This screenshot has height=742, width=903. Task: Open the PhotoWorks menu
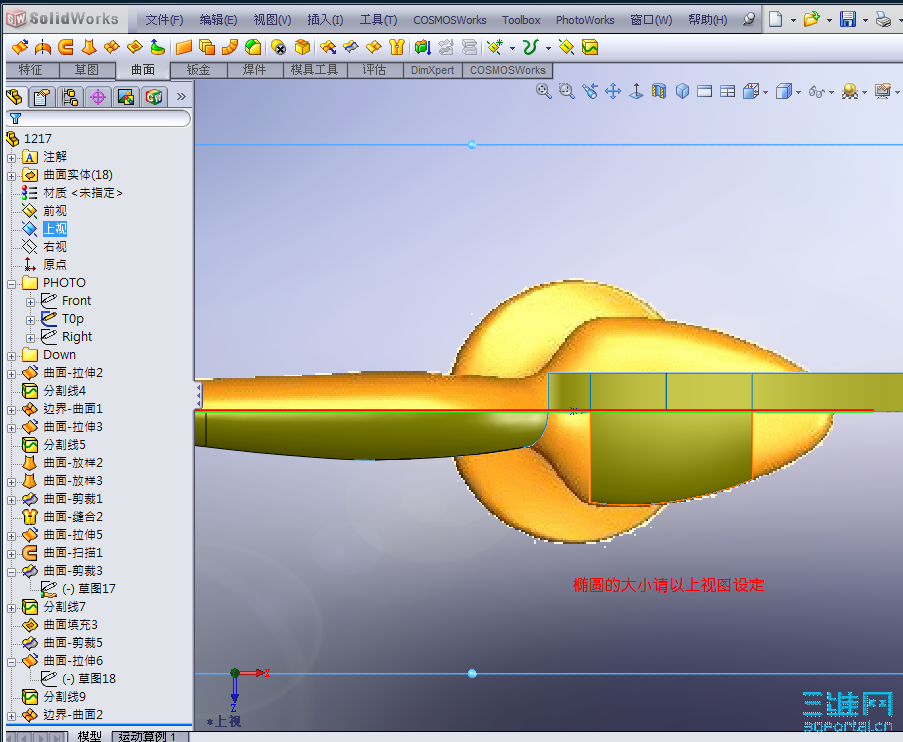tap(585, 20)
